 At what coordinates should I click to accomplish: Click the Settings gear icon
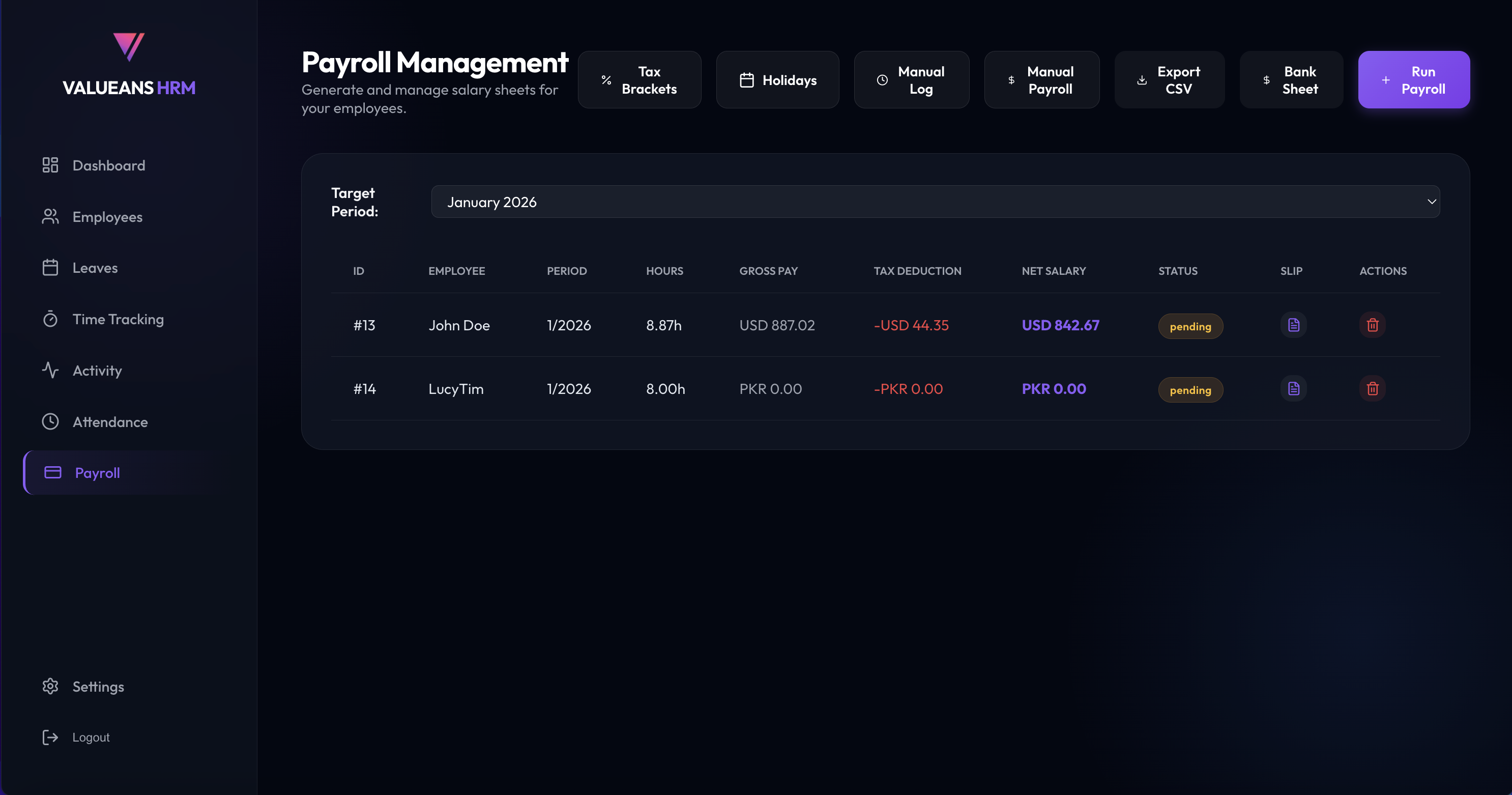tap(50, 687)
